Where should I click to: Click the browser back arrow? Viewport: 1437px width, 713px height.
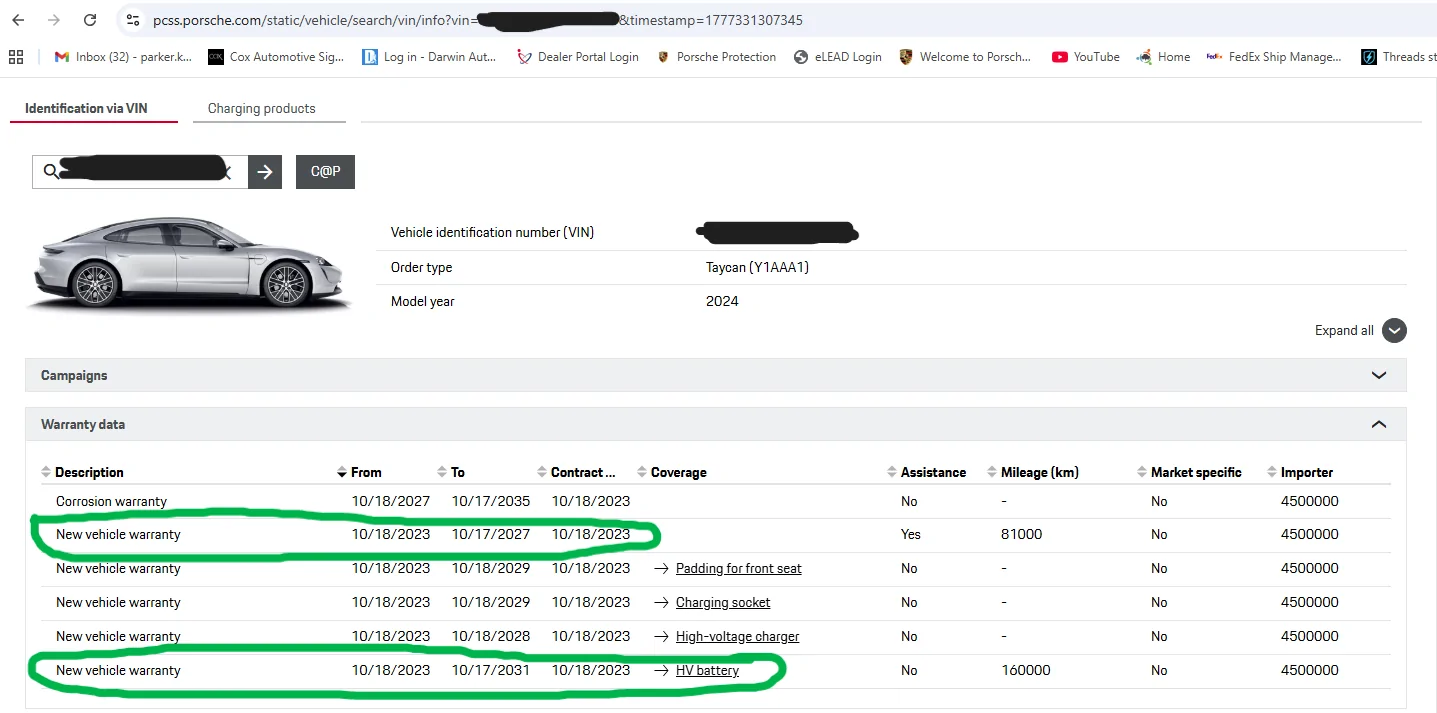[20, 20]
